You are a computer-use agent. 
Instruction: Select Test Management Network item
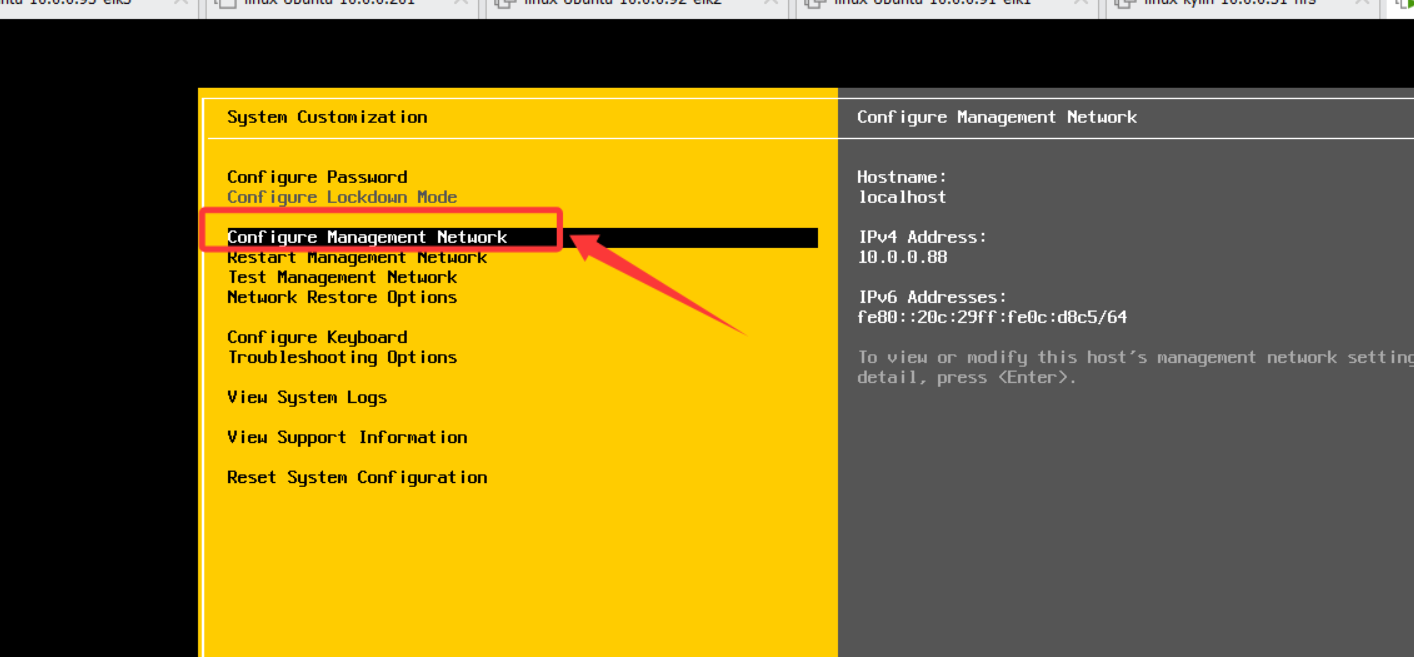pyautogui.click(x=342, y=277)
